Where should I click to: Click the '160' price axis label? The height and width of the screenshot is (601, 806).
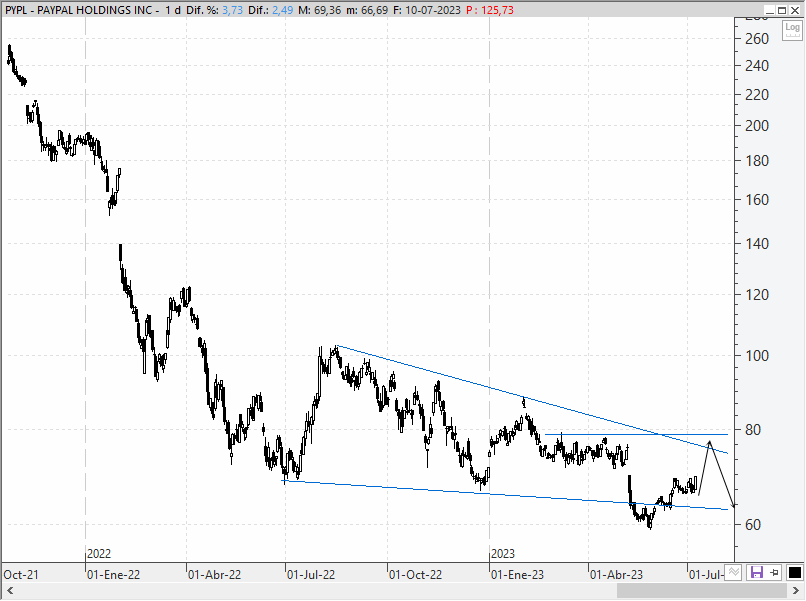pyautogui.click(x=757, y=199)
